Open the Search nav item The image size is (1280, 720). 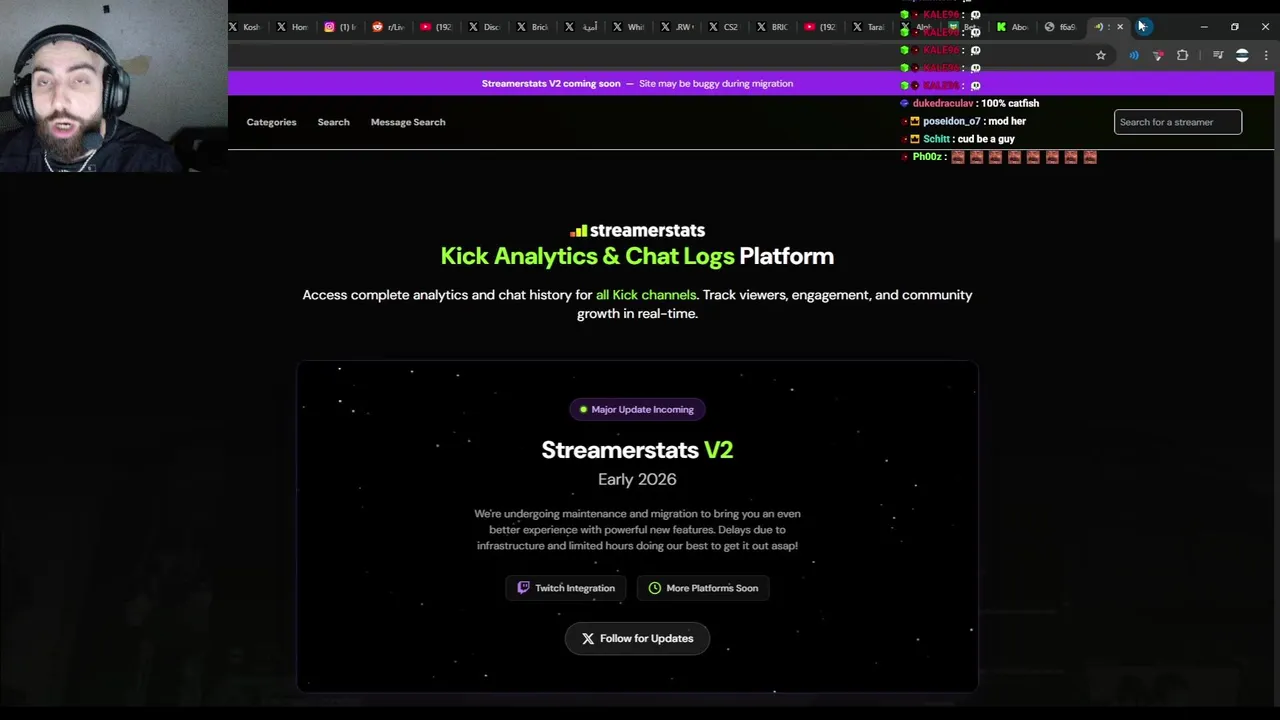tap(333, 122)
